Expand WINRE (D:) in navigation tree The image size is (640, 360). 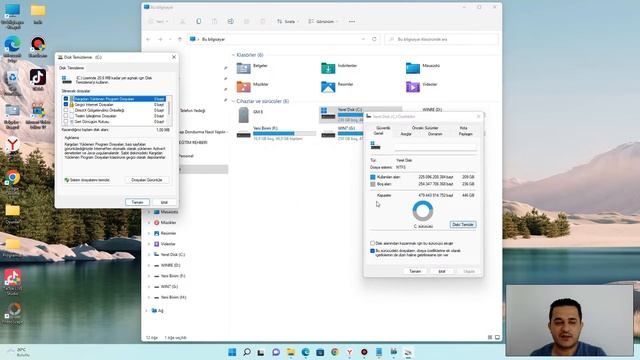pyautogui.click(x=149, y=265)
